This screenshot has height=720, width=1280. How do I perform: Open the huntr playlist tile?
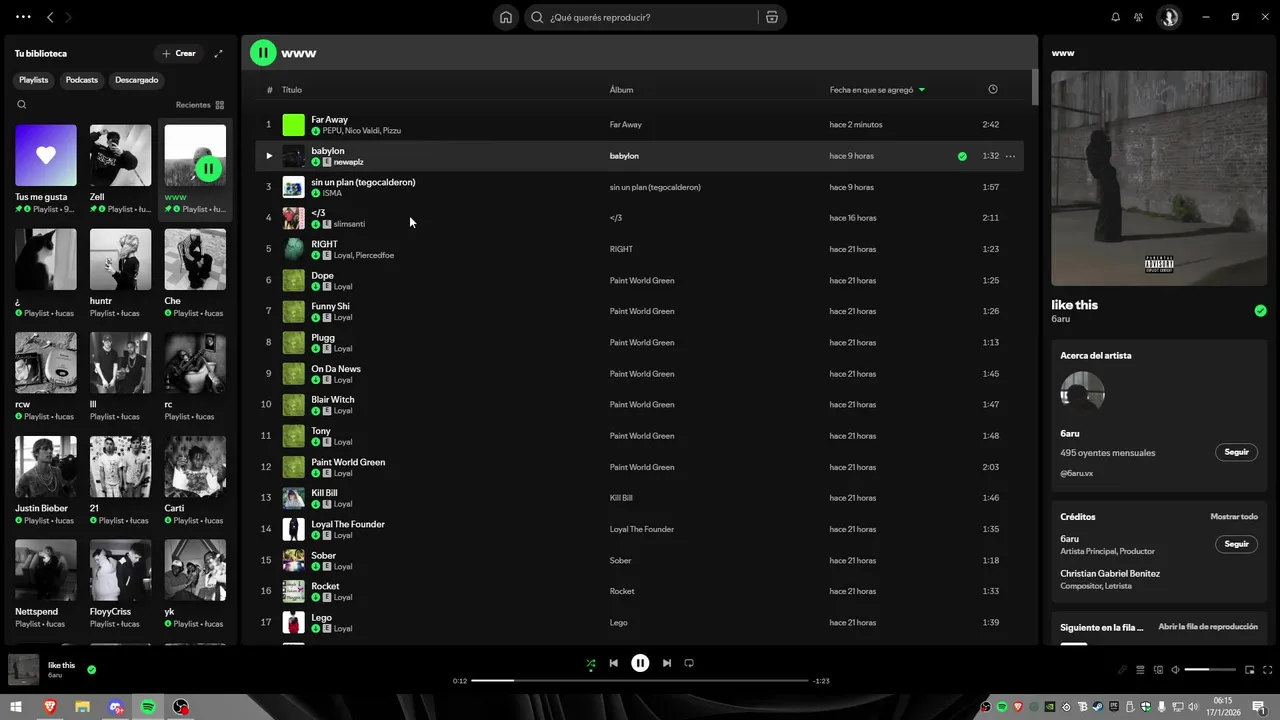tap(120, 272)
